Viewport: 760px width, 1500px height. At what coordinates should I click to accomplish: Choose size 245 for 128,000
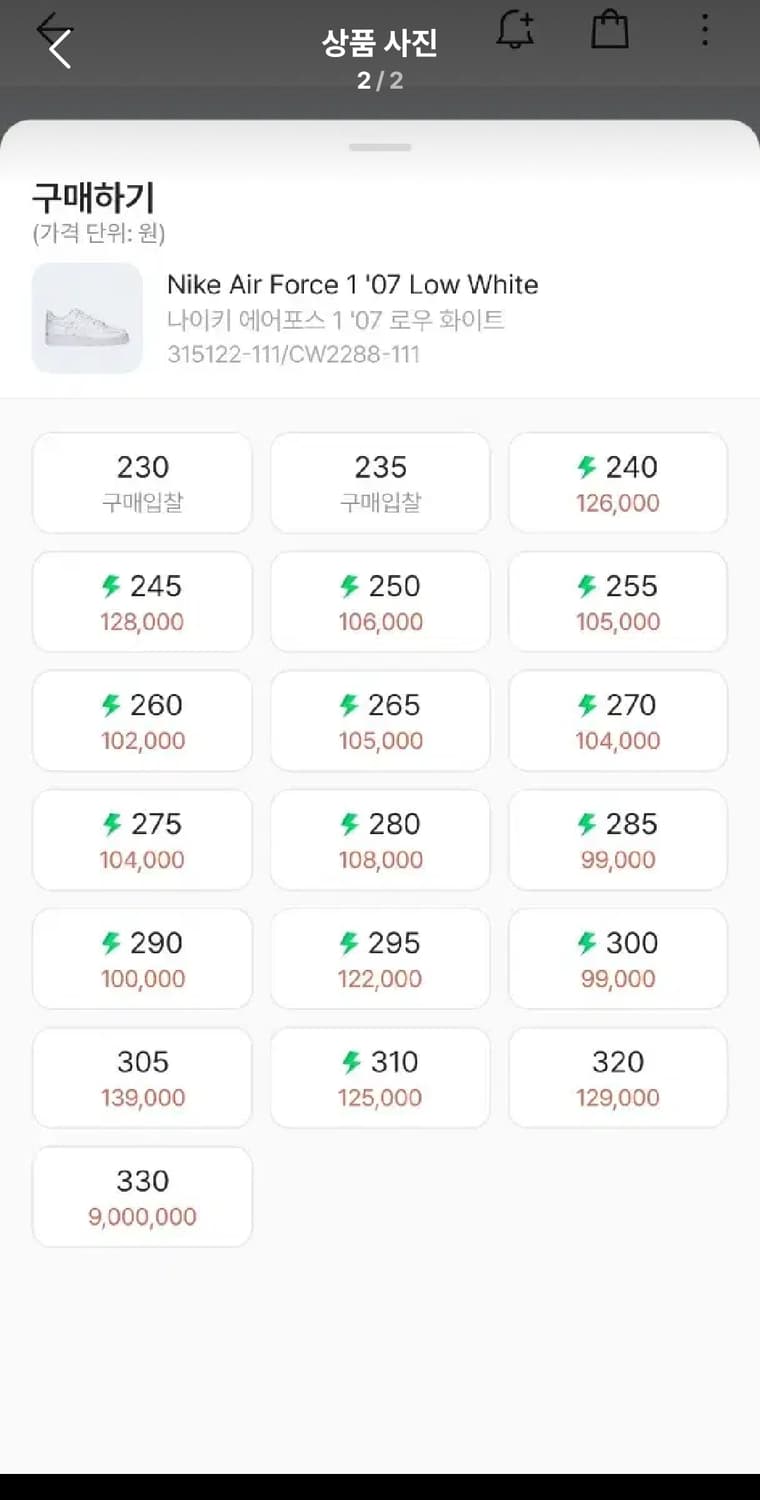pyautogui.click(x=142, y=602)
